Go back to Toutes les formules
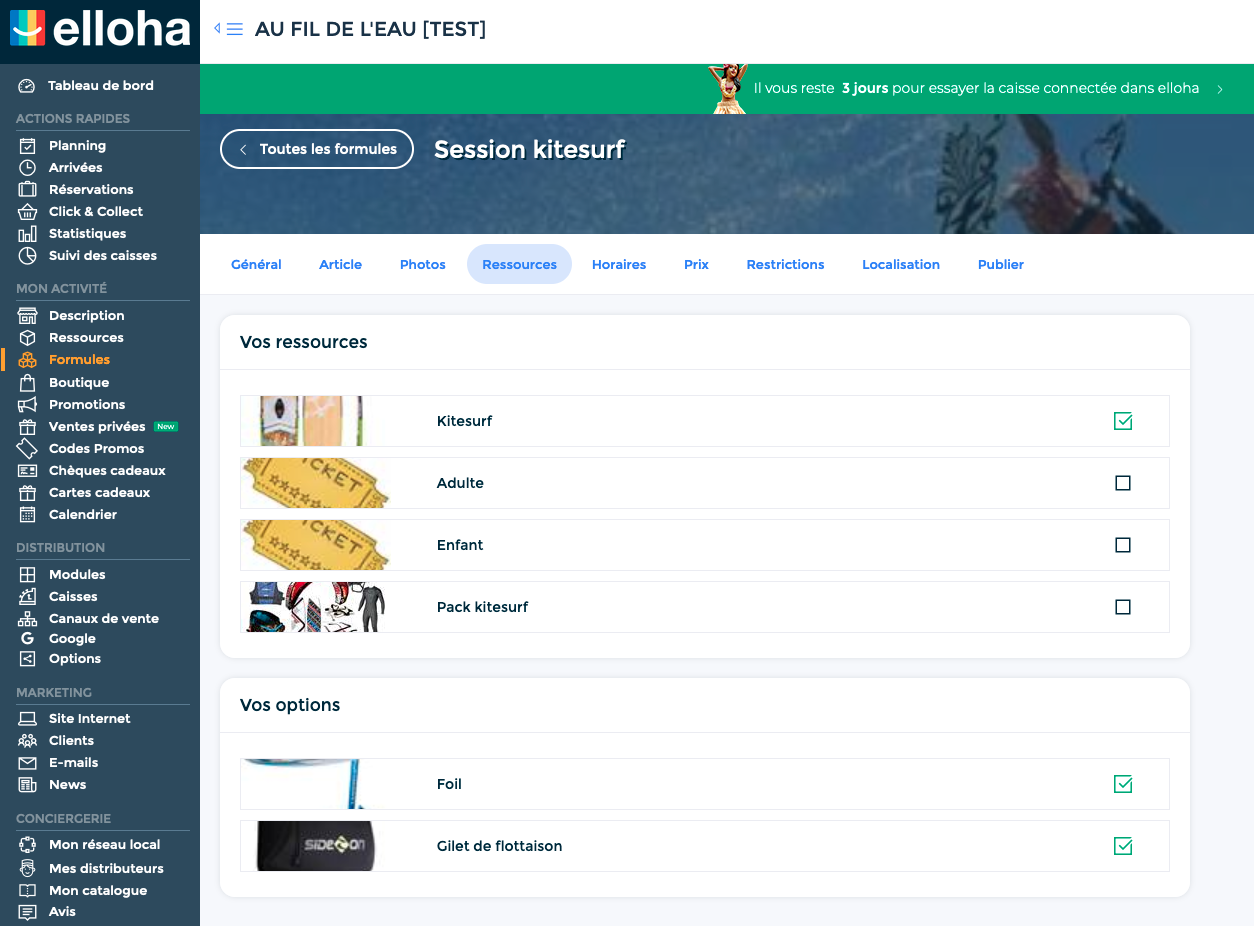This screenshot has height=926, width=1254. pyautogui.click(x=317, y=149)
